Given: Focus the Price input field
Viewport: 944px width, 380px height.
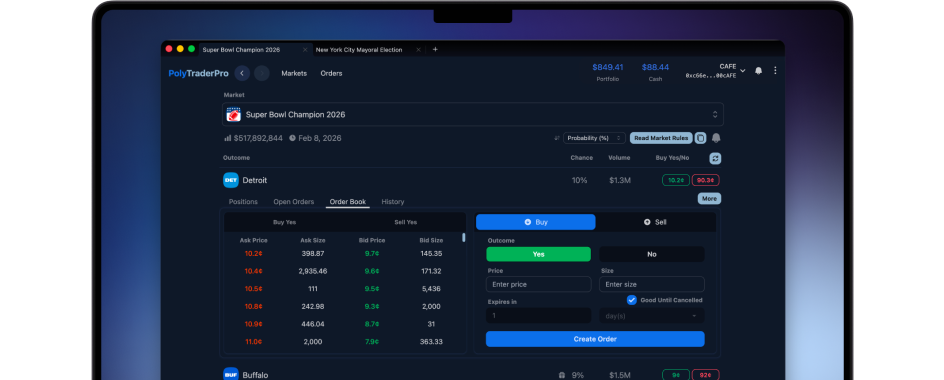Looking at the screenshot, I should [x=539, y=284].
